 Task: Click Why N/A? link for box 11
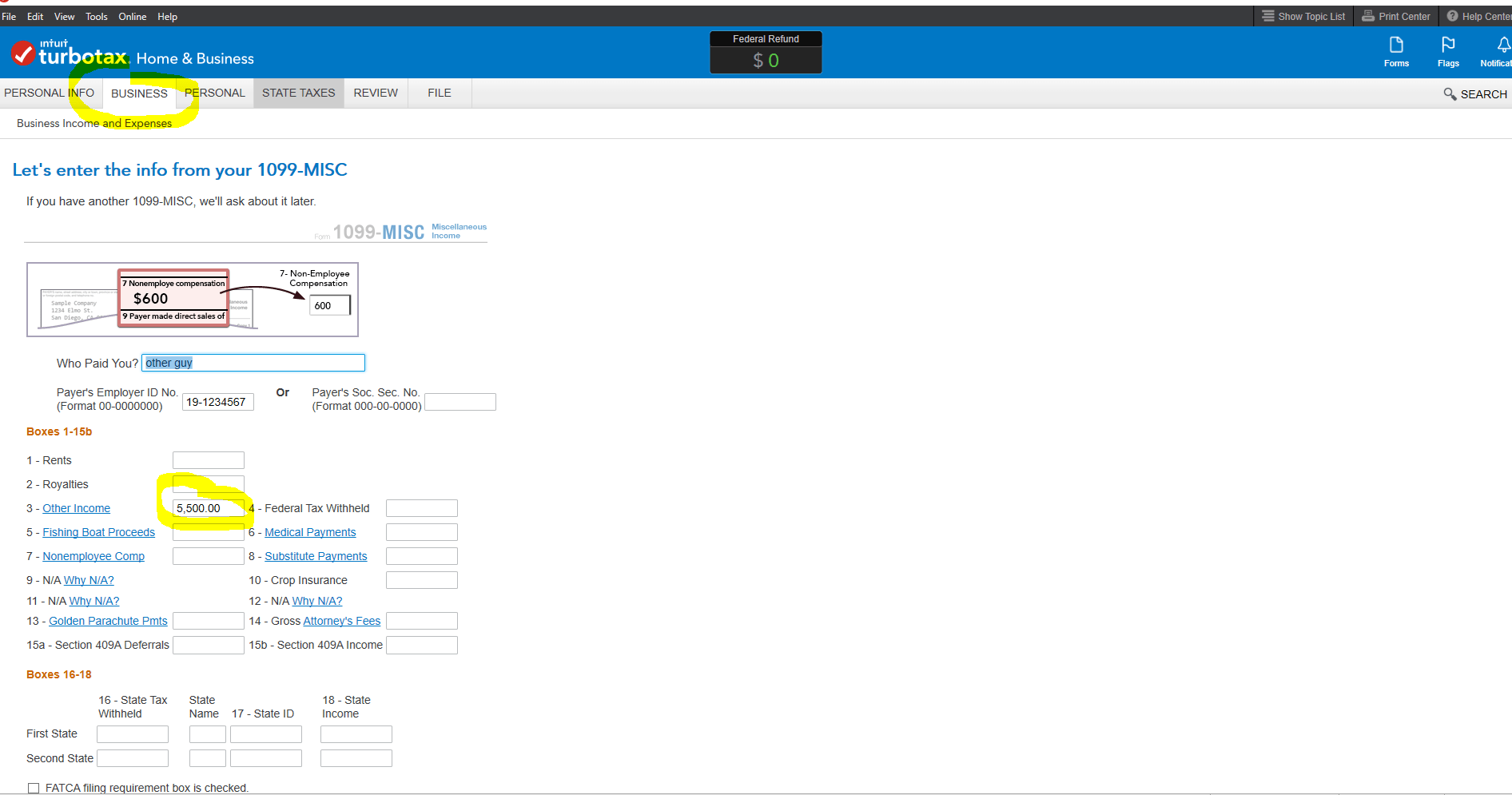(x=94, y=601)
